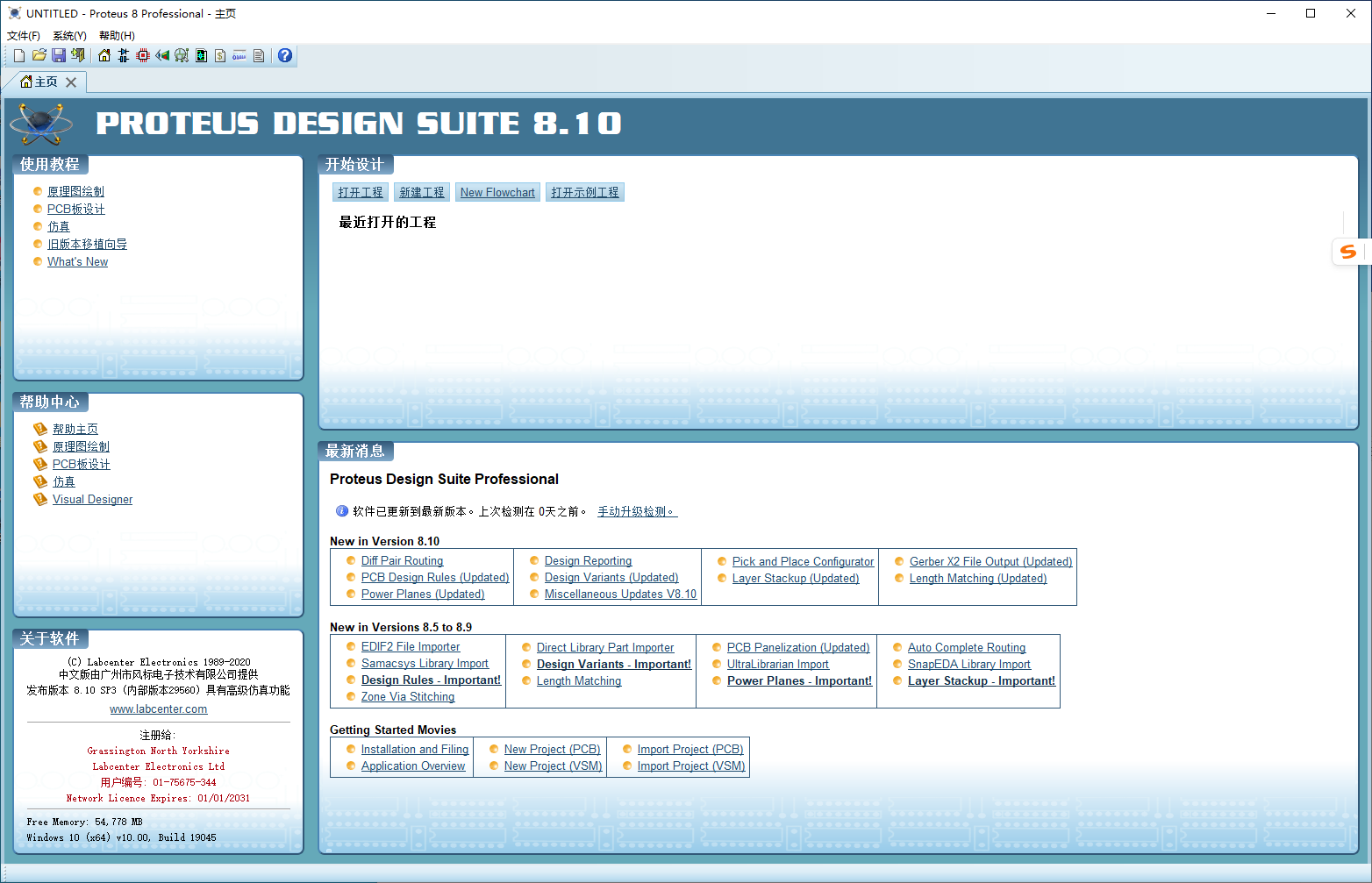Screen dimensions: 1372x883
Task: Close the 主页 tab with its X
Action: click(71, 82)
